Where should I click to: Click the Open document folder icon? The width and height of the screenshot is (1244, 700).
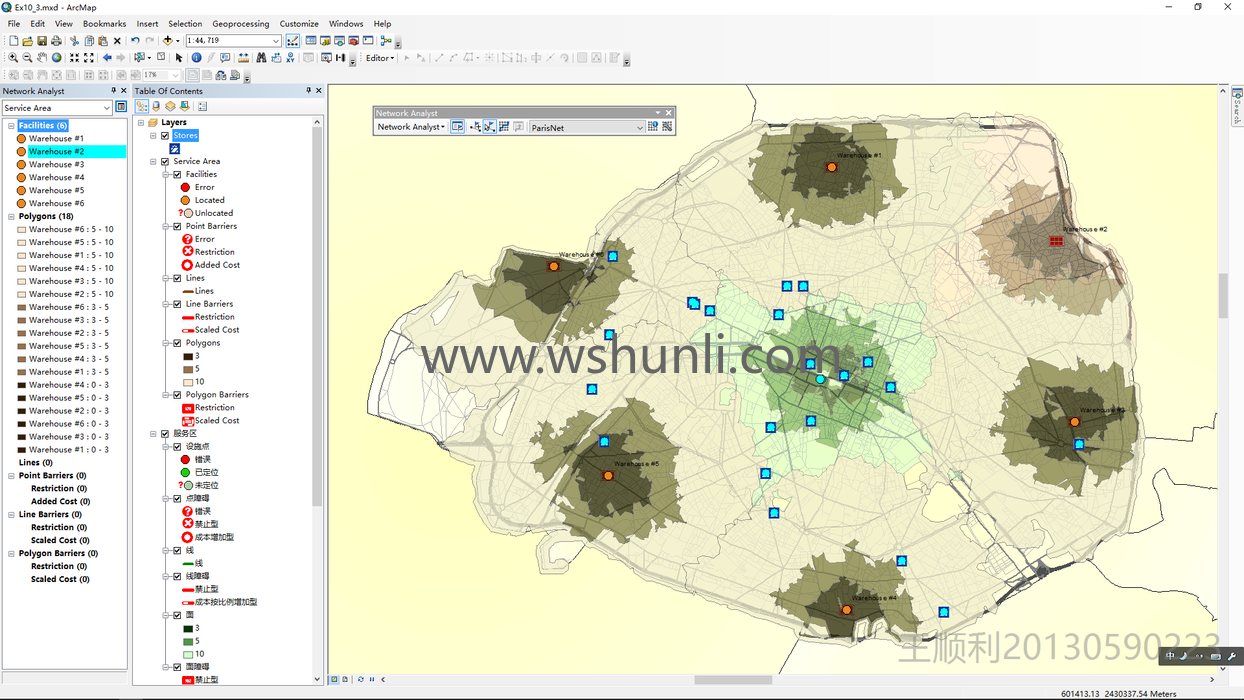click(28, 41)
